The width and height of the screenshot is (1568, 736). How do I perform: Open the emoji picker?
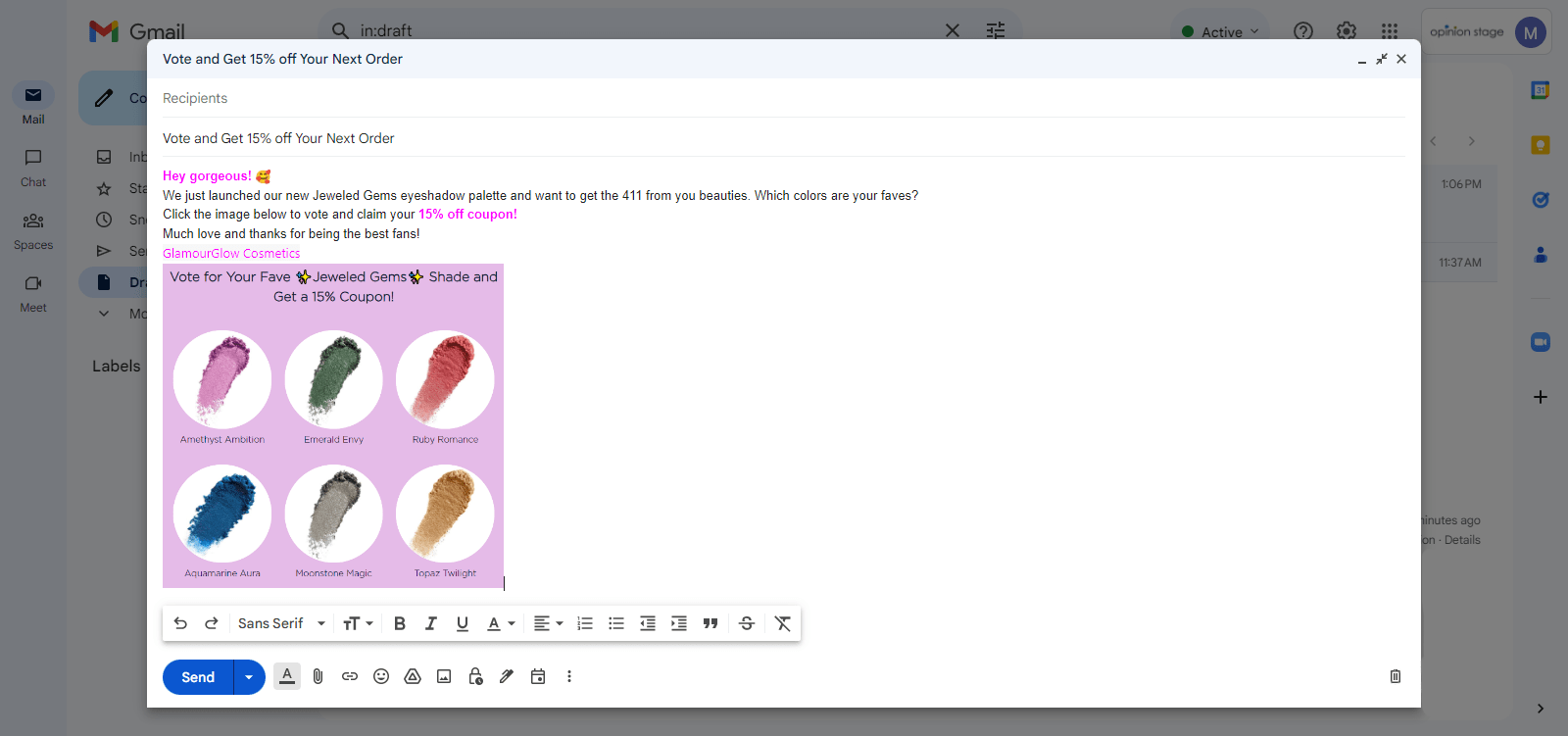(381, 676)
